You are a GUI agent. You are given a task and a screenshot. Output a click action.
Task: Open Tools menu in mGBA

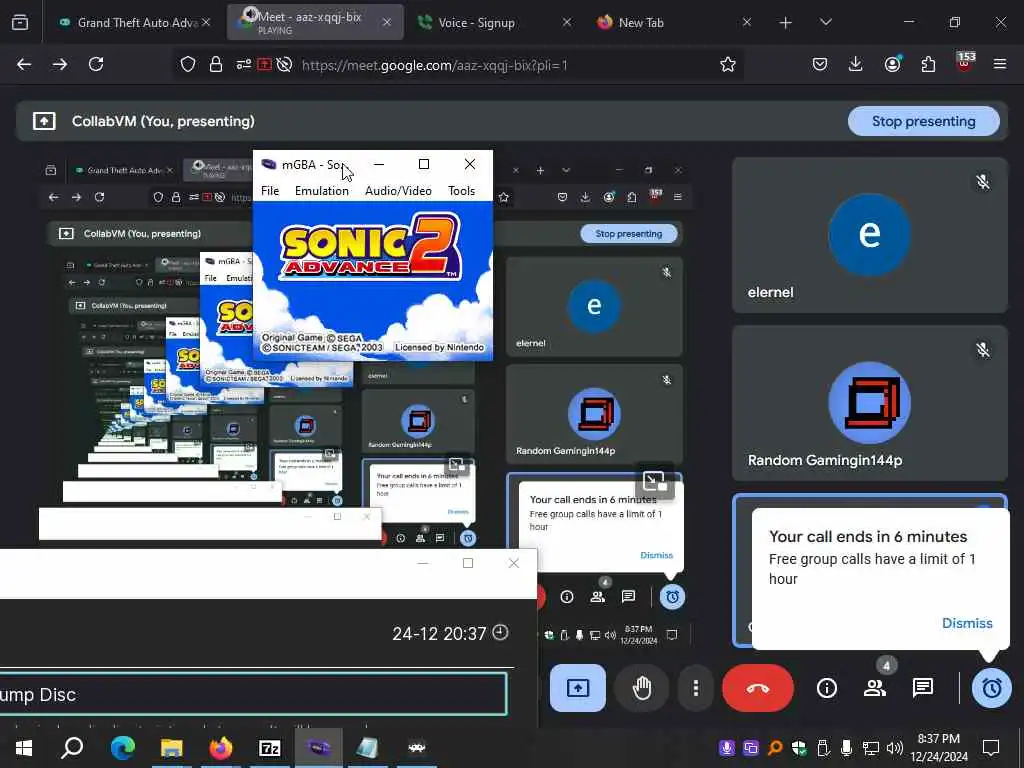click(x=461, y=191)
